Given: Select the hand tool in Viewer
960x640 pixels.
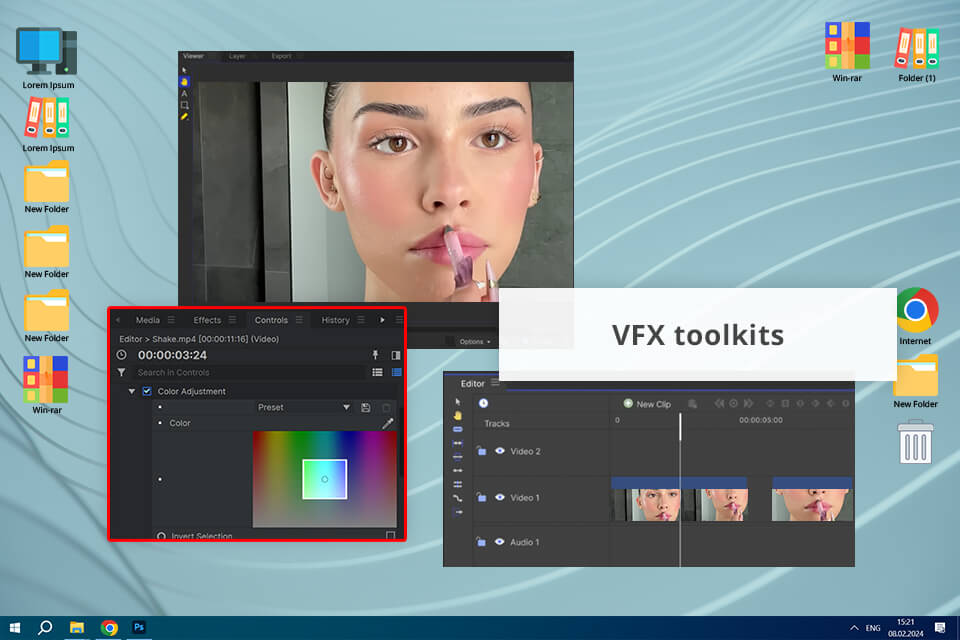Looking at the screenshot, I should point(184,82).
